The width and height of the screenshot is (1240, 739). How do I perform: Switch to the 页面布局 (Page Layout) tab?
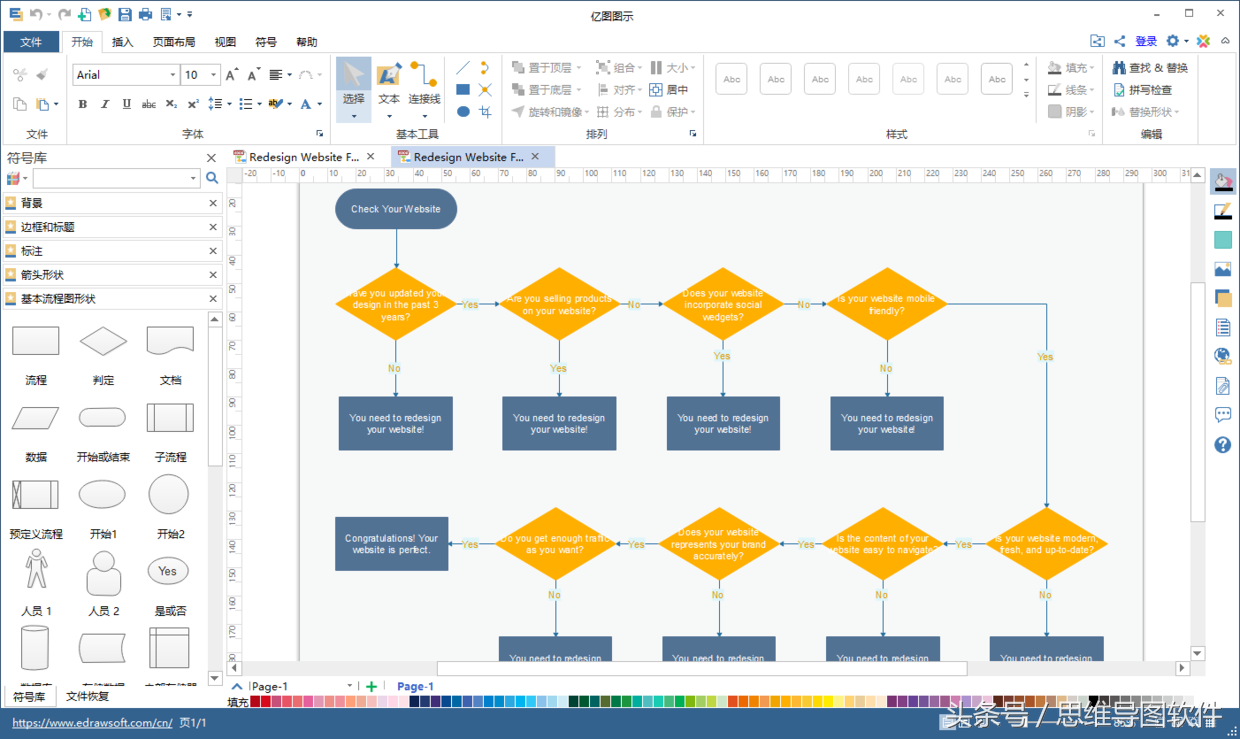[x=174, y=42]
